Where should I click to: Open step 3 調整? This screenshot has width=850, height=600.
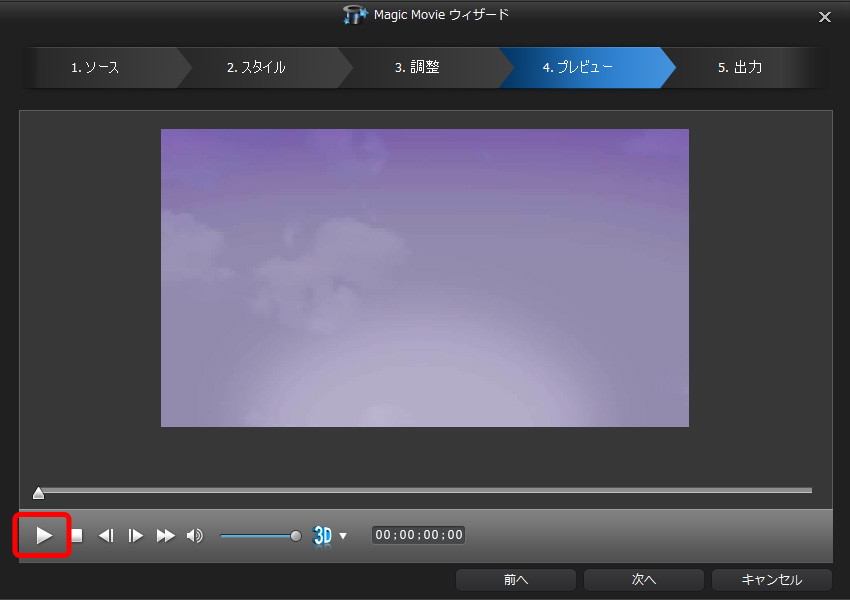coord(417,68)
